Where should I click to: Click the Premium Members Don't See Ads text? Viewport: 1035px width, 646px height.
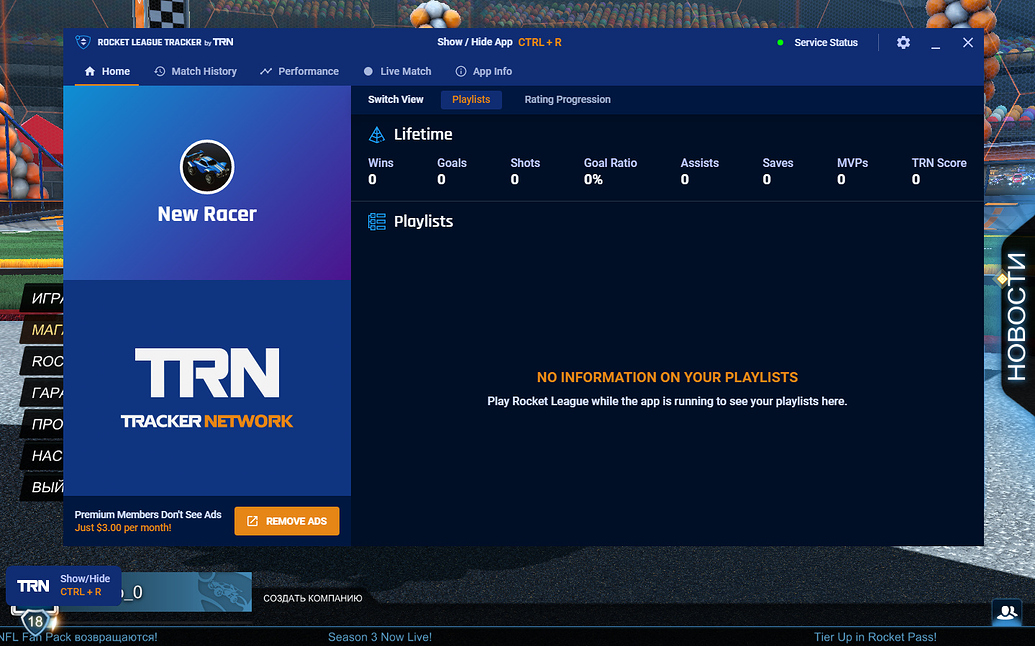[x=148, y=515]
